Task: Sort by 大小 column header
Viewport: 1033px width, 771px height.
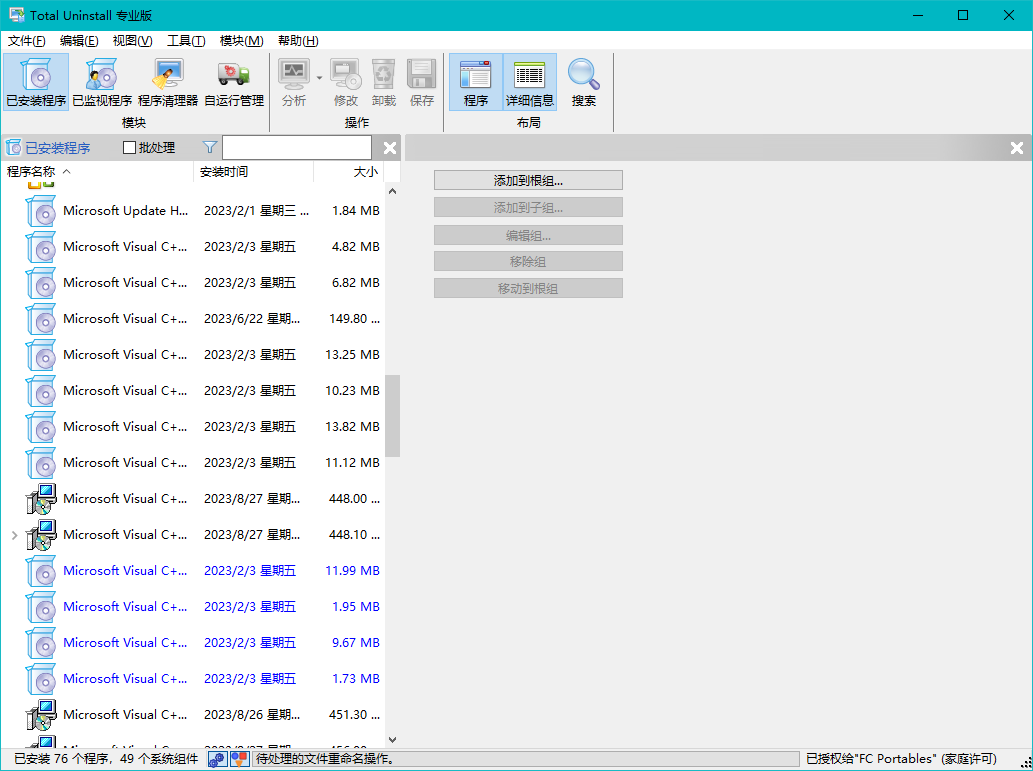Action: tap(349, 172)
